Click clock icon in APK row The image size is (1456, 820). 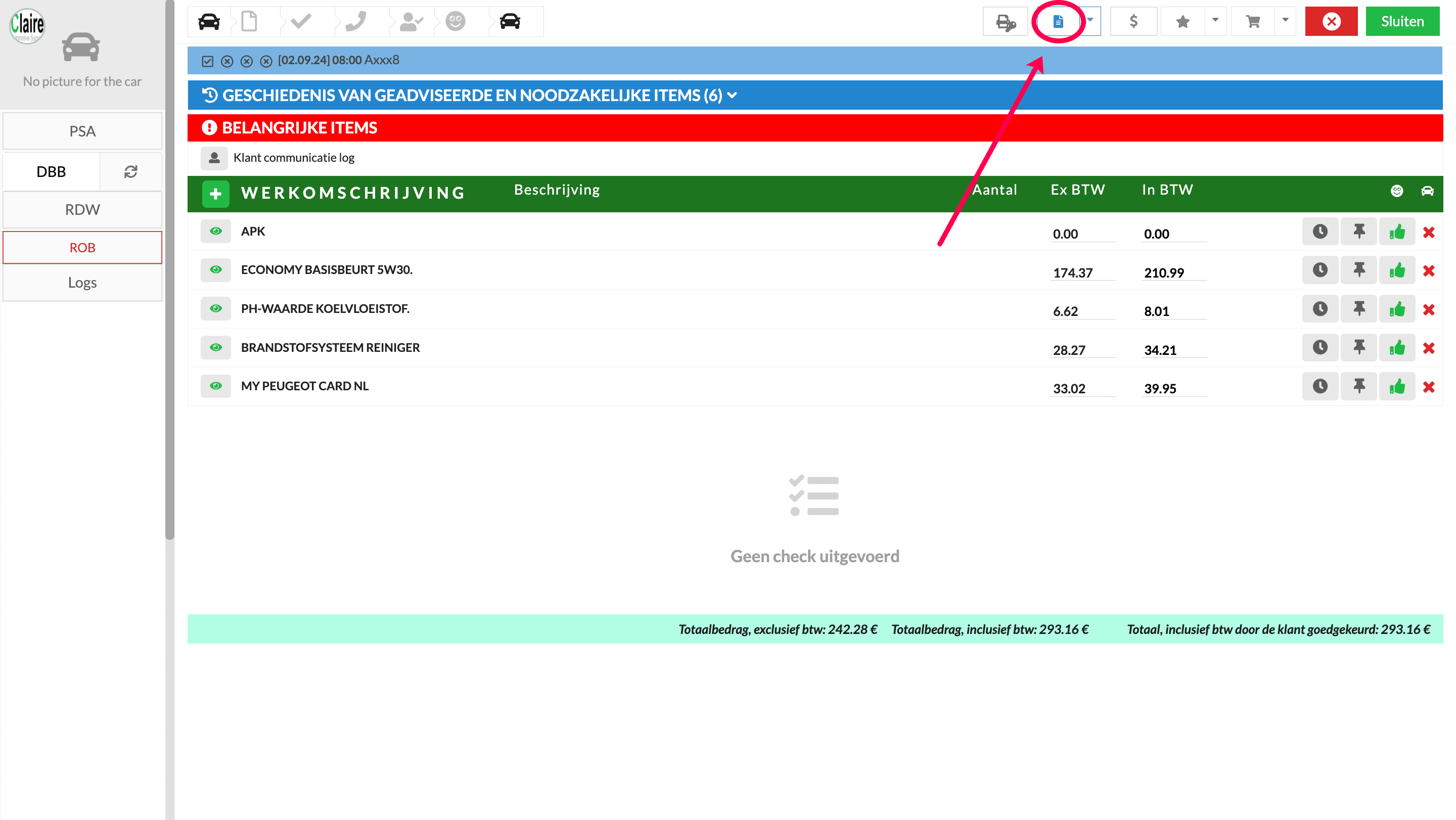(1320, 231)
